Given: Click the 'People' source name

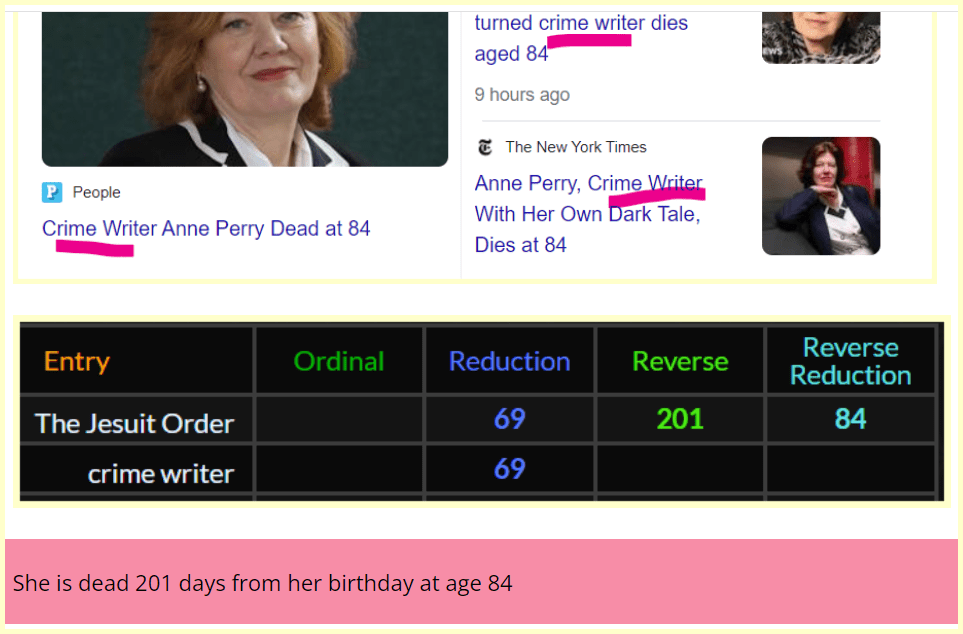Looking at the screenshot, I should point(97,192).
